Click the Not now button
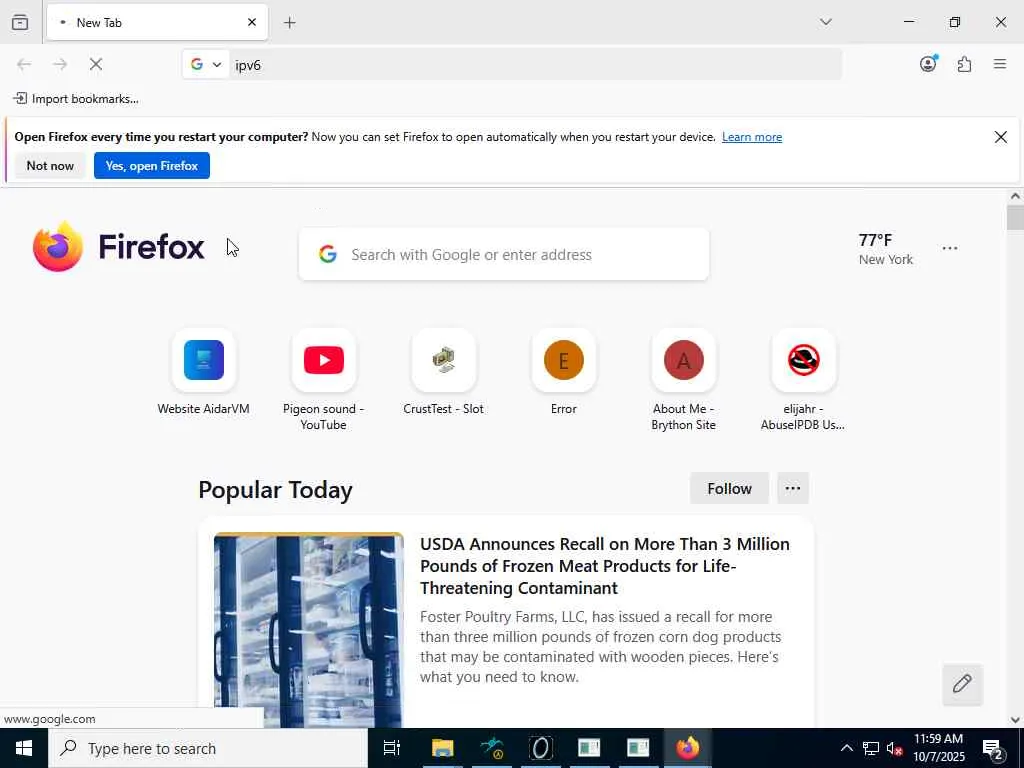This screenshot has width=1024, height=768. point(50,166)
